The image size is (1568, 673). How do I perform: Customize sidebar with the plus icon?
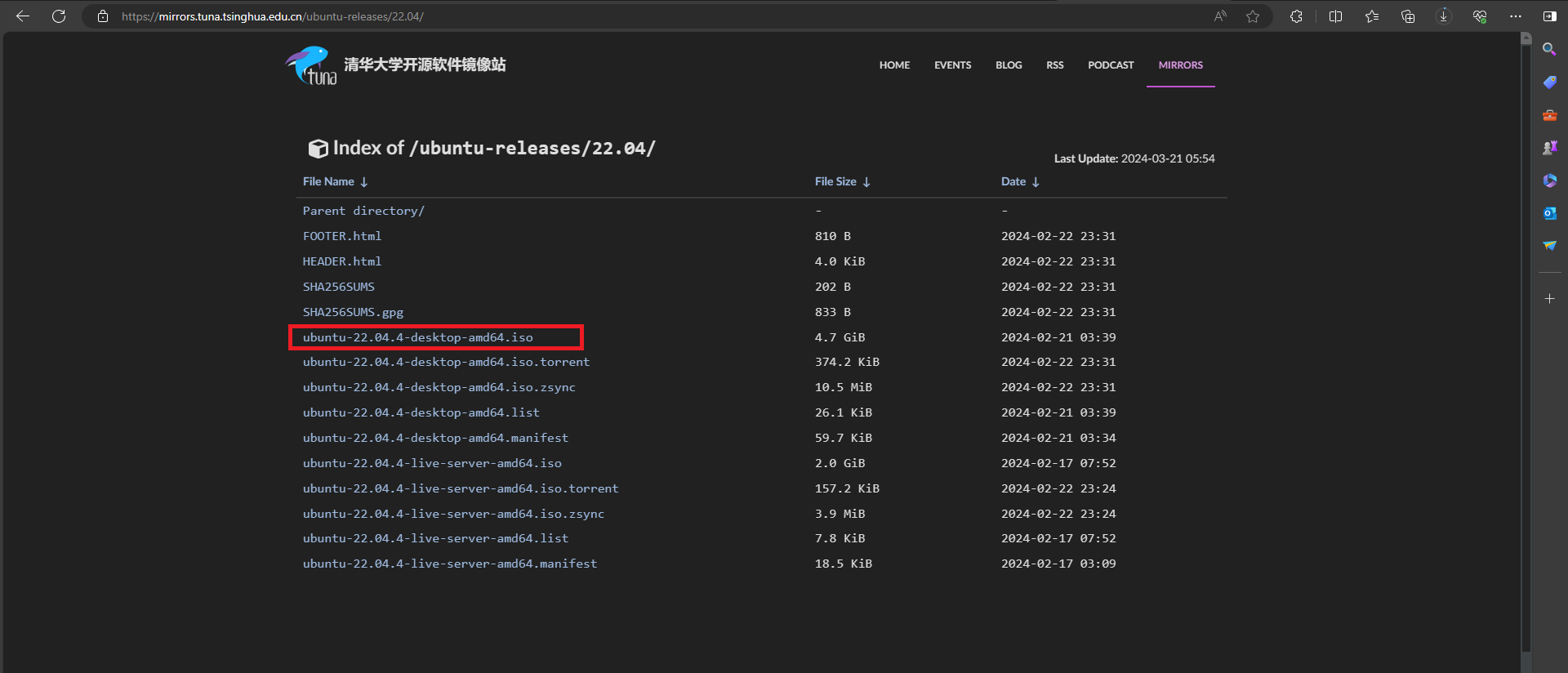point(1549,299)
